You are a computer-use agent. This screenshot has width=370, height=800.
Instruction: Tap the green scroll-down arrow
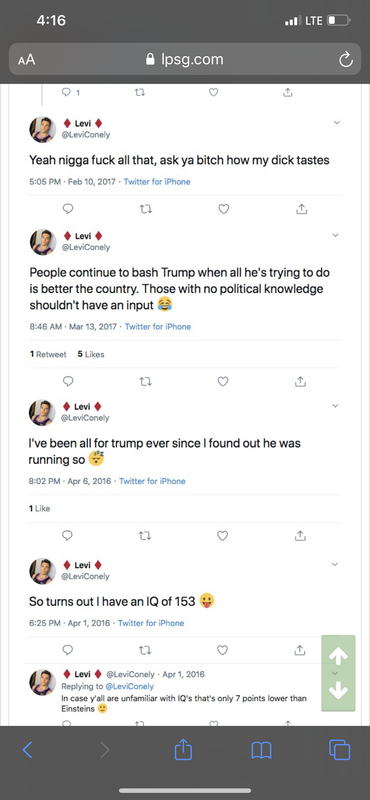point(339,690)
